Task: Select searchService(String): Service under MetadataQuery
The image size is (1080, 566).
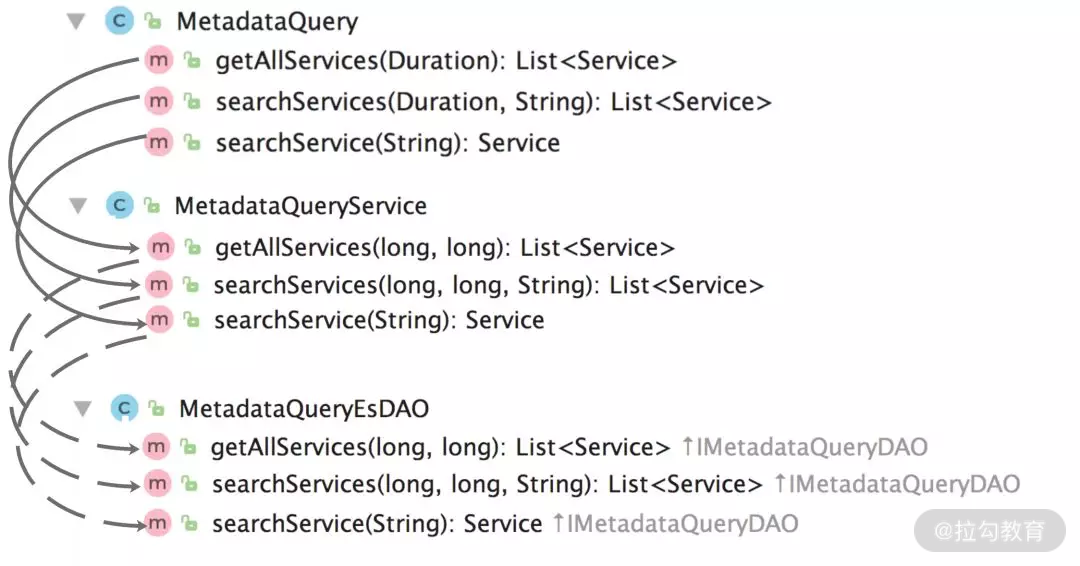Action: [387, 143]
